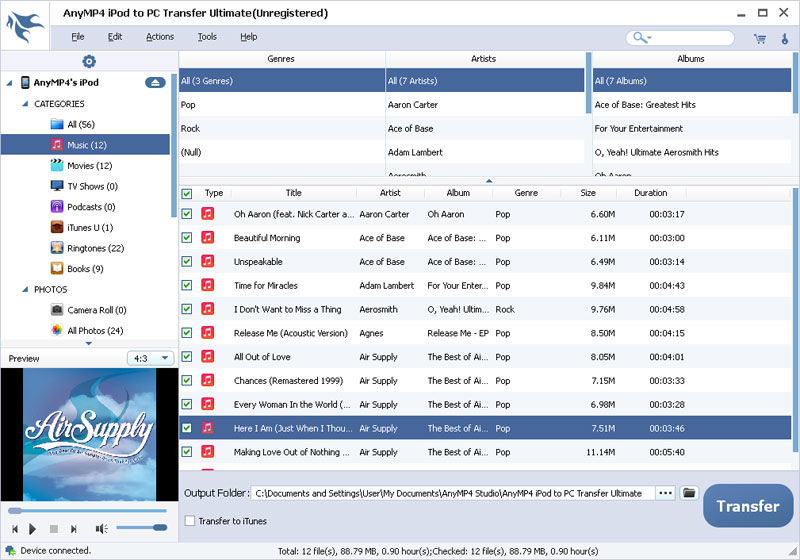The width and height of the screenshot is (800, 560).
Task: Eject AnyMP4's iPod with the eject icon
Action: 155,82
